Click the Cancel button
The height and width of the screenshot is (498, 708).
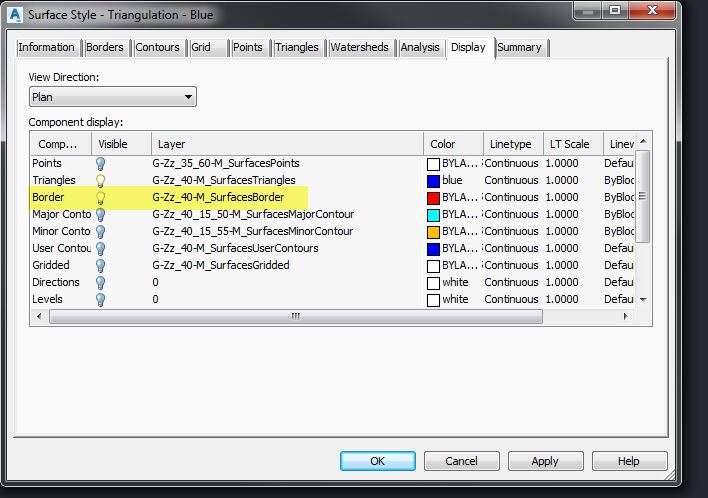[x=461, y=461]
